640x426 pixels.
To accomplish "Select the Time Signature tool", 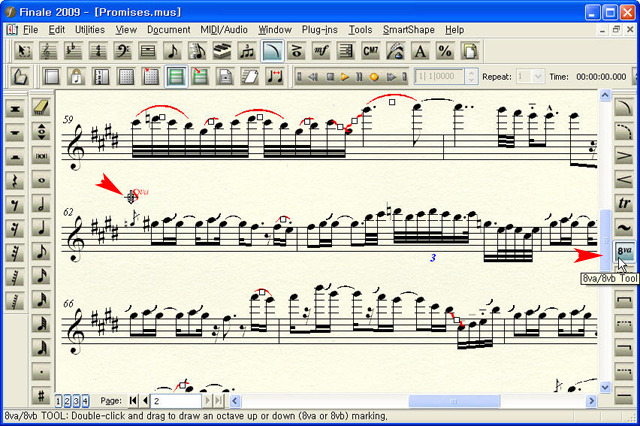I will coord(98,51).
